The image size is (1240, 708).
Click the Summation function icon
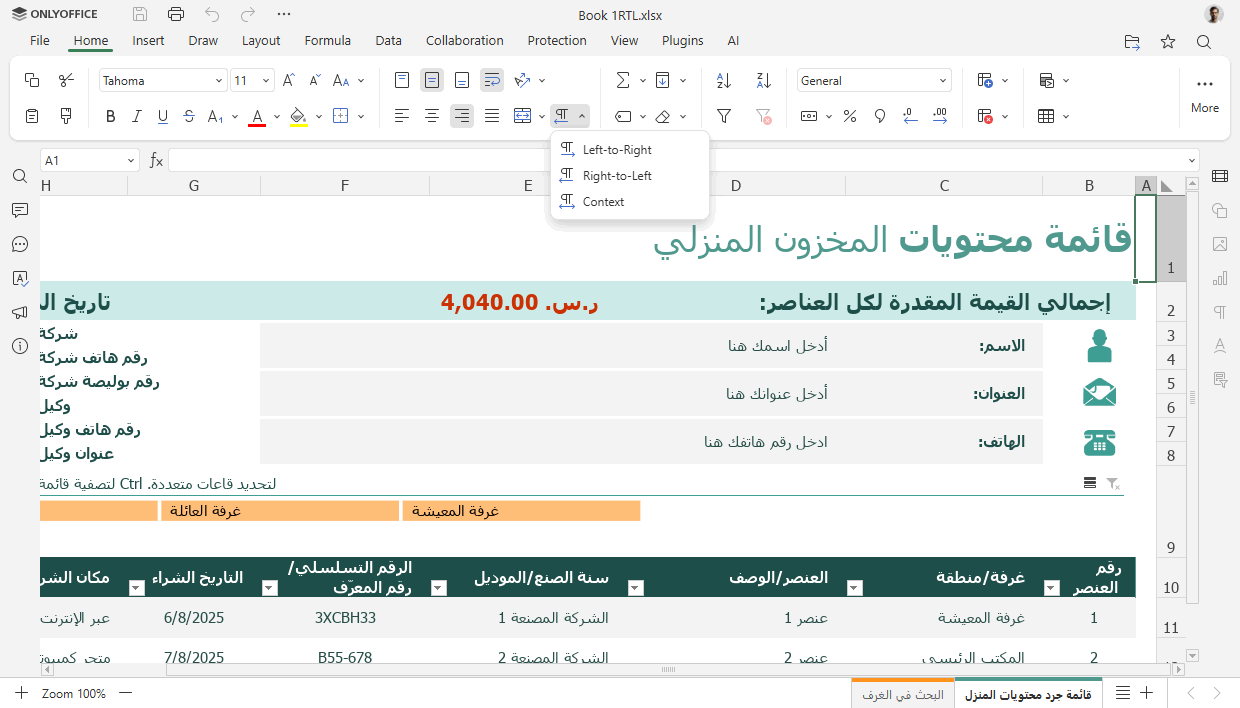(x=623, y=81)
